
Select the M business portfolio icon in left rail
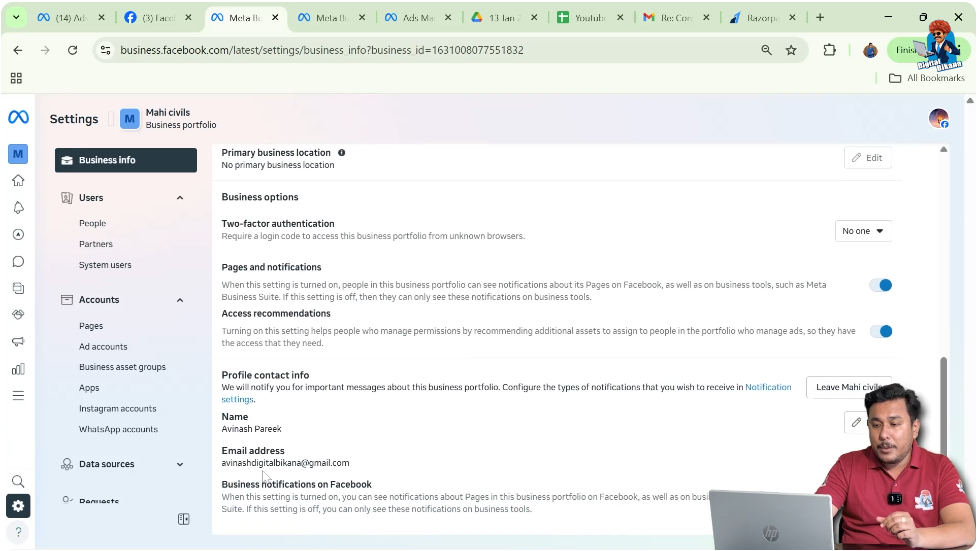pyautogui.click(x=18, y=154)
